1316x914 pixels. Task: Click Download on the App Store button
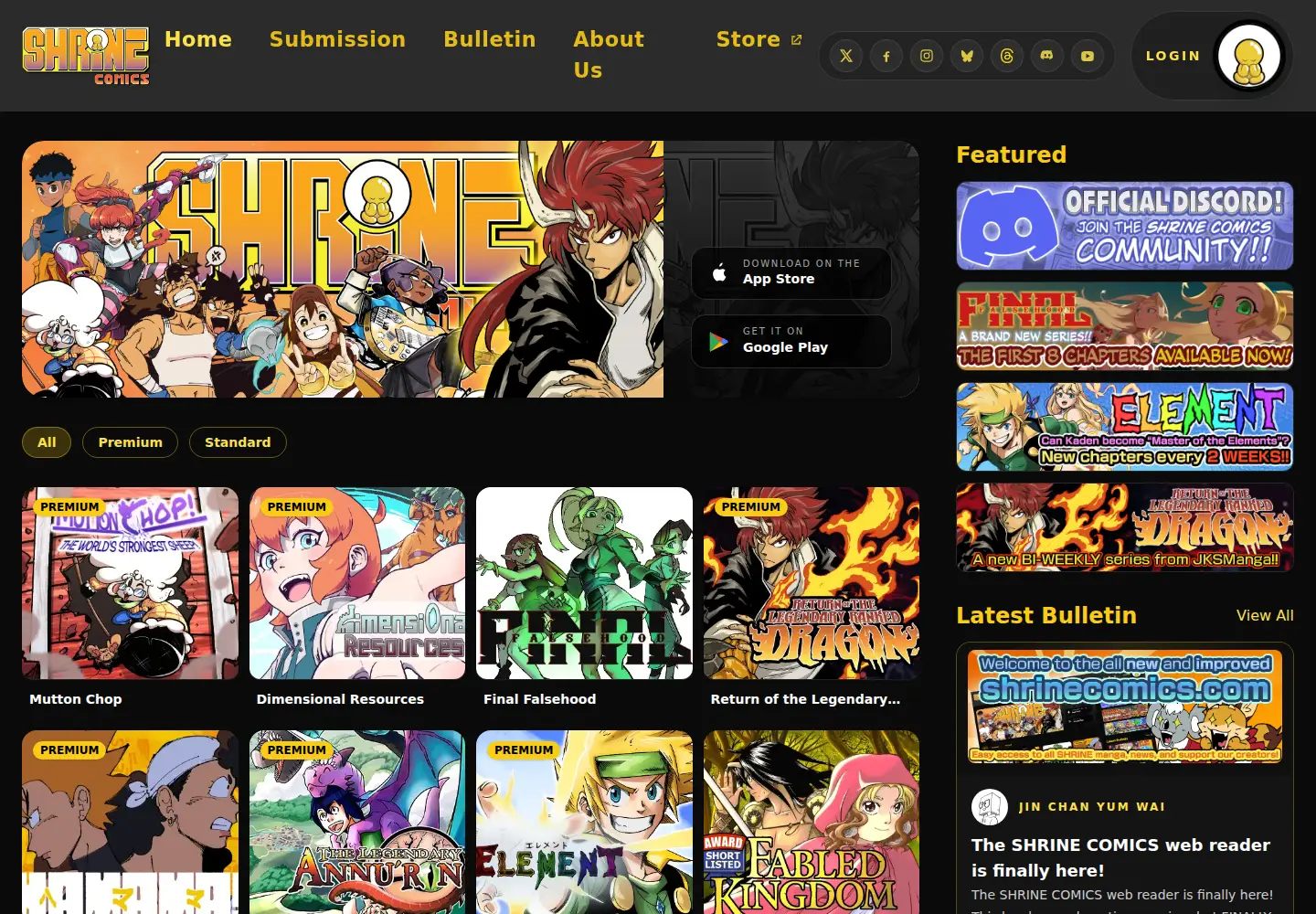click(791, 272)
